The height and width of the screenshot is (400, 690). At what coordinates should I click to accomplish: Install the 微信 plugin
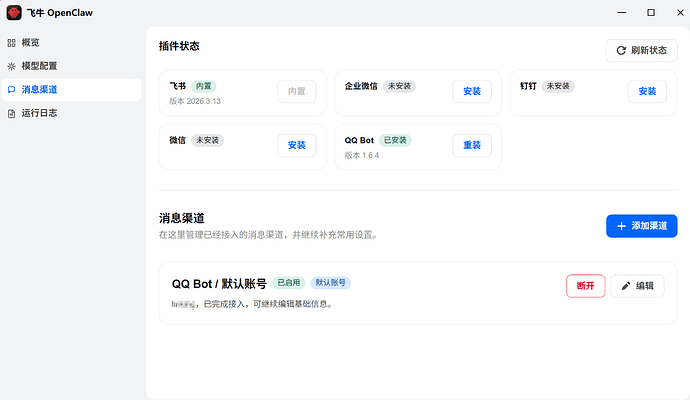[x=297, y=145]
